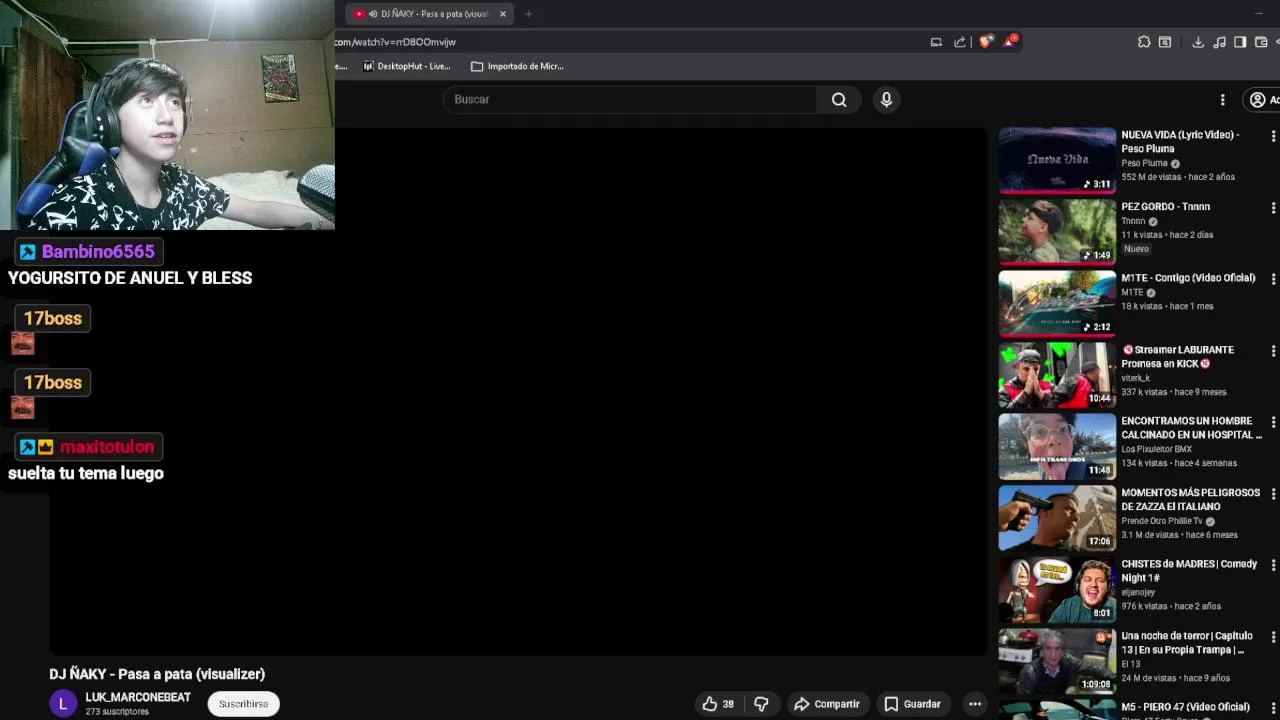
Task: Open the M5 - PIERO 47 video title
Action: [1185, 707]
